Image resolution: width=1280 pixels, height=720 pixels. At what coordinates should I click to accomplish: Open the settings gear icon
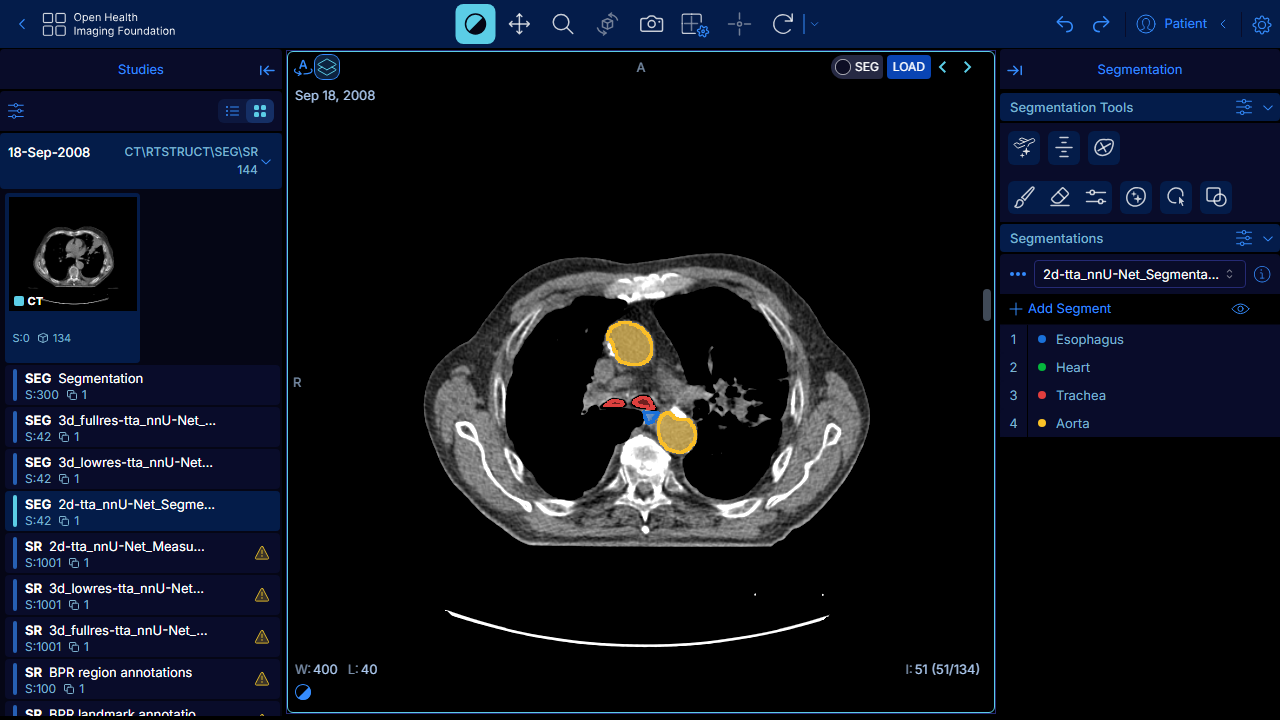[x=1261, y=24]
